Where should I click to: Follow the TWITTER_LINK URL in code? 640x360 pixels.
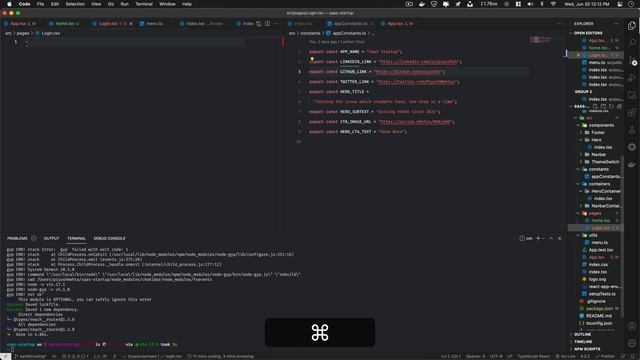416,82
